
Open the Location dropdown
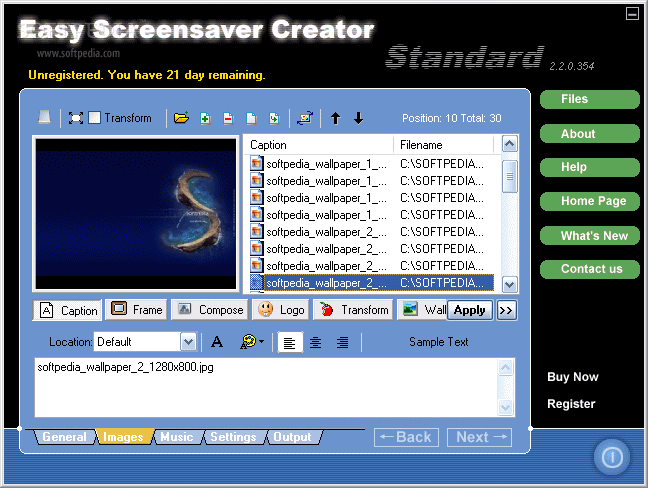click(188, 342)
